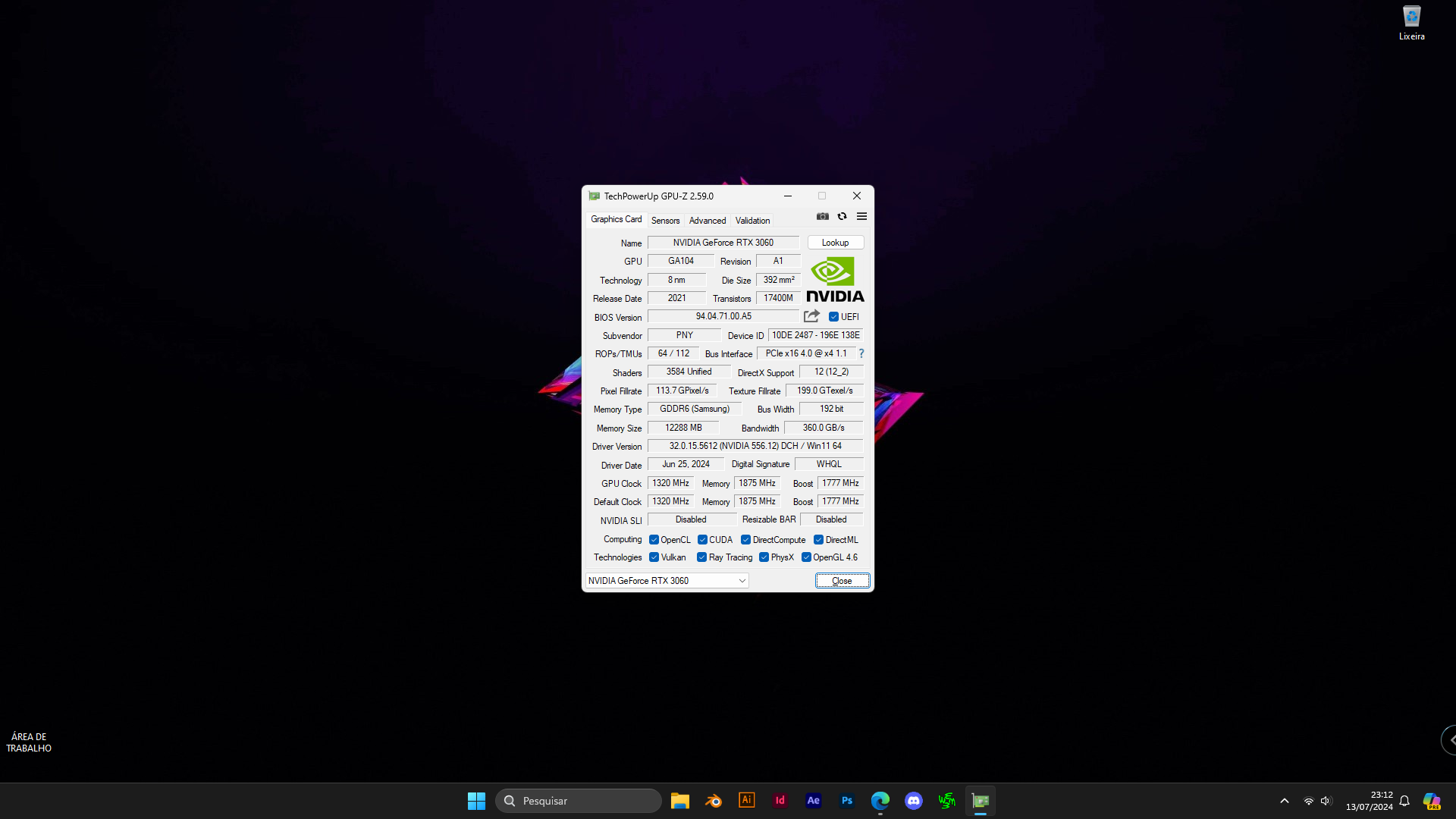Viewport: 1456px width, 819px height.
Task: Open the Copilot icon in taskbar corner
Action: 1432,801
